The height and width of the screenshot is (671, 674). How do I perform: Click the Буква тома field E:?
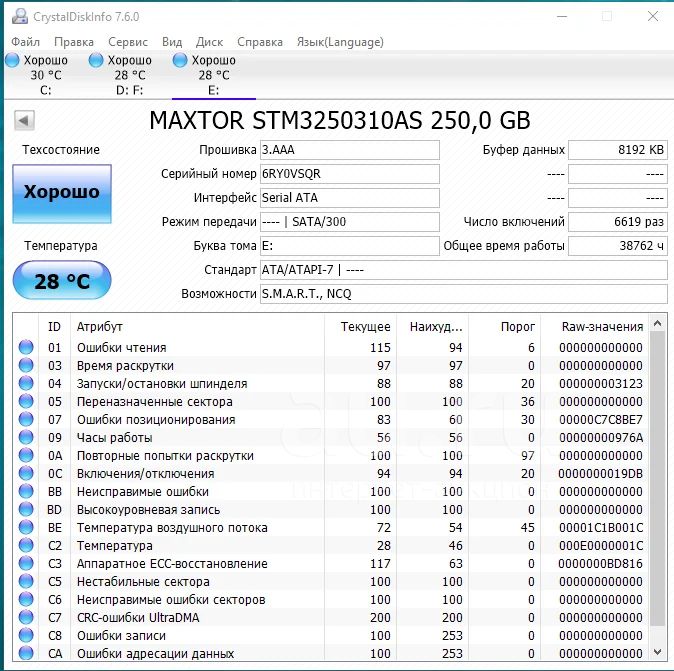click(350, 246)
